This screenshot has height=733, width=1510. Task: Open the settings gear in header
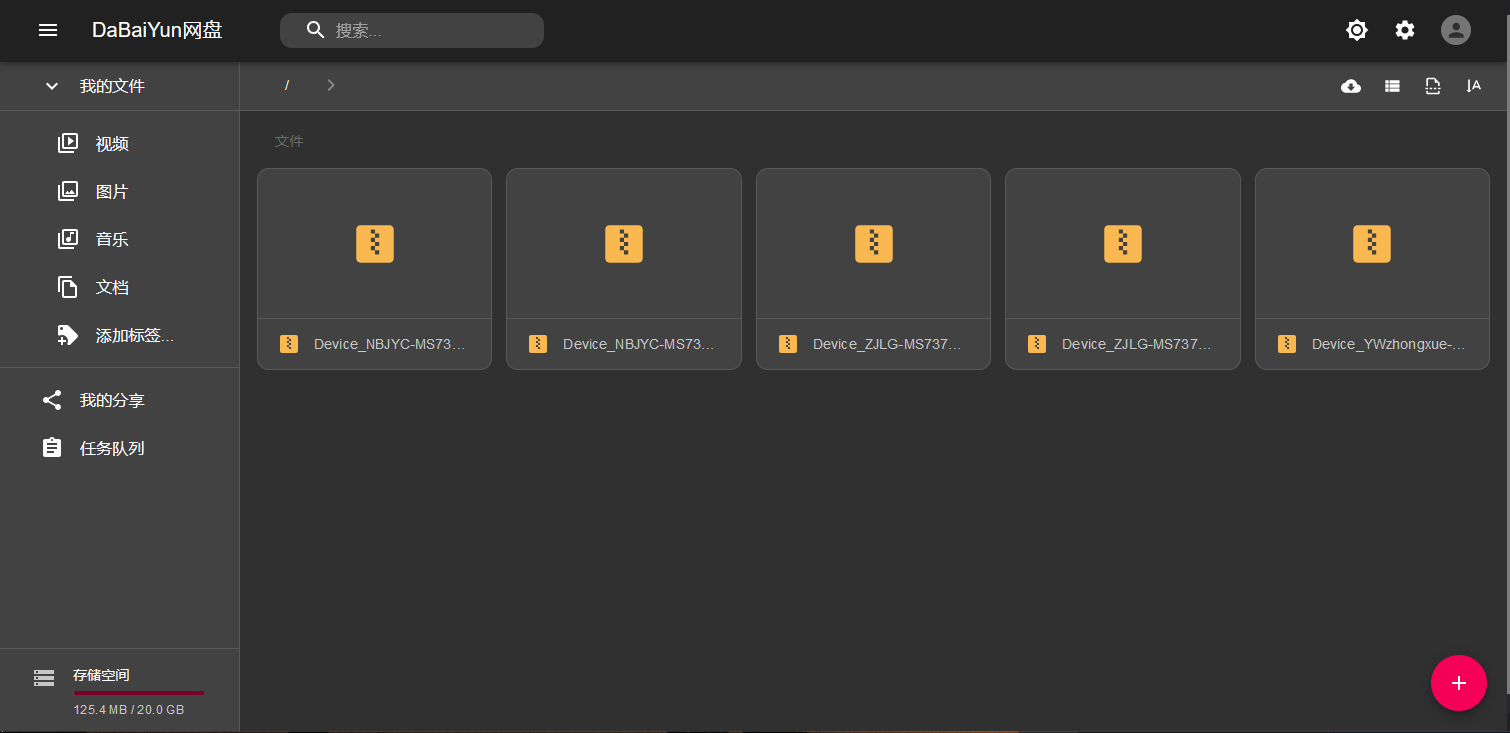(x=1405, y=30)
